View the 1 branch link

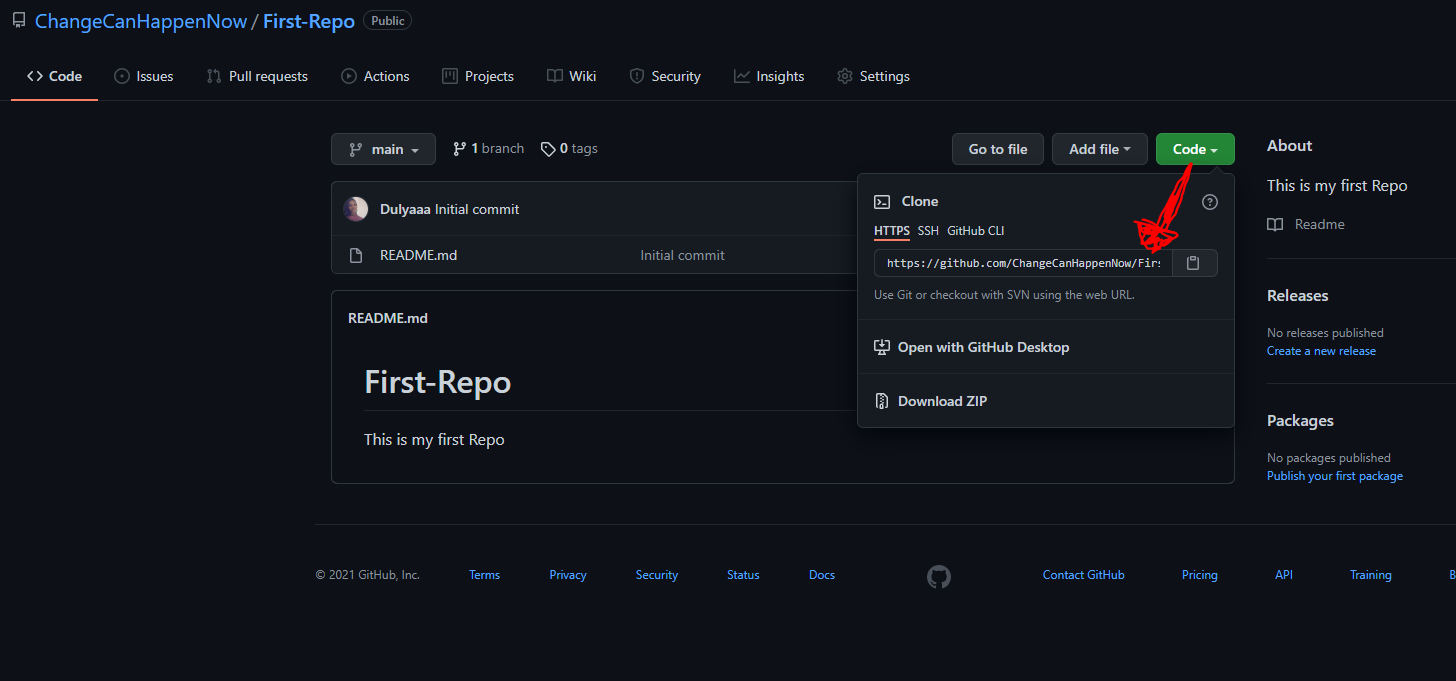coord(488,148)
